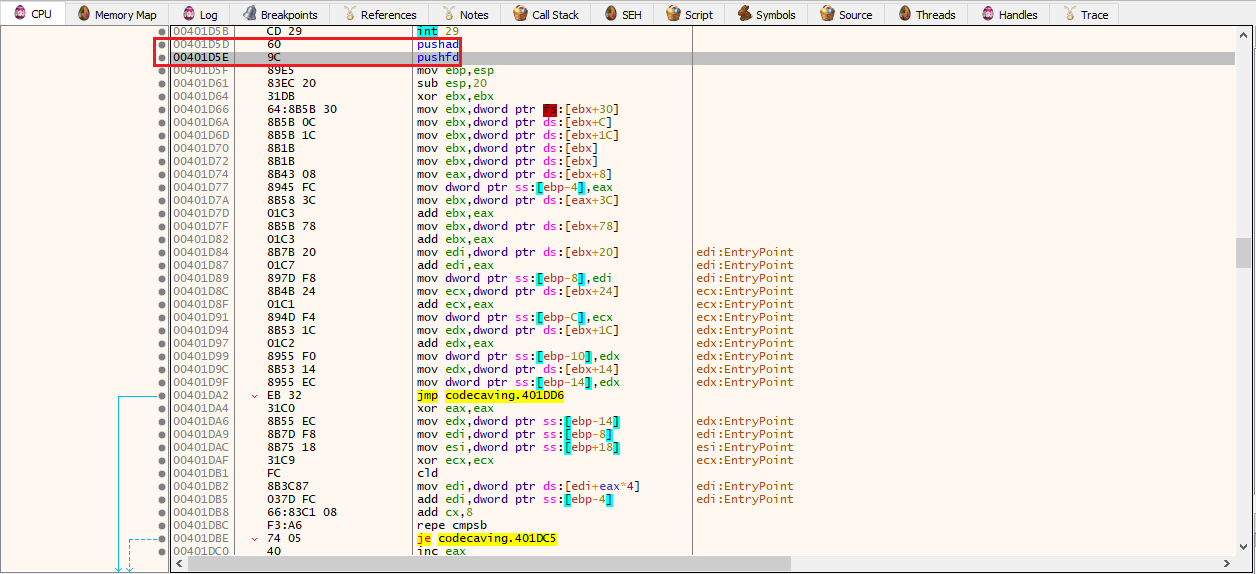Viewport: 1256px width, 574px height.
Task: Click the address 00401D5B
Action: click(x=201, y=32)
